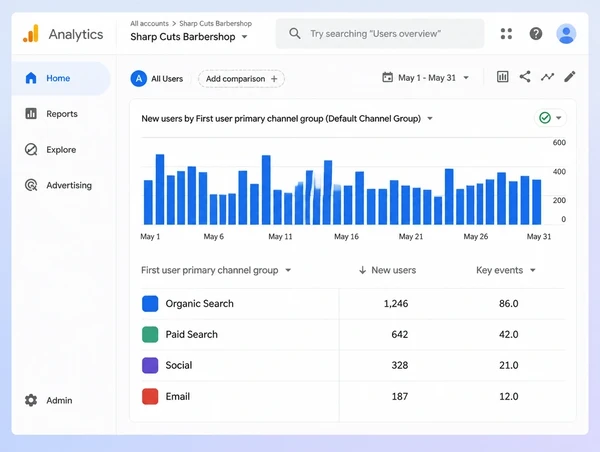Open the May 1 - May 31 date range picker

tap(426, 78)
